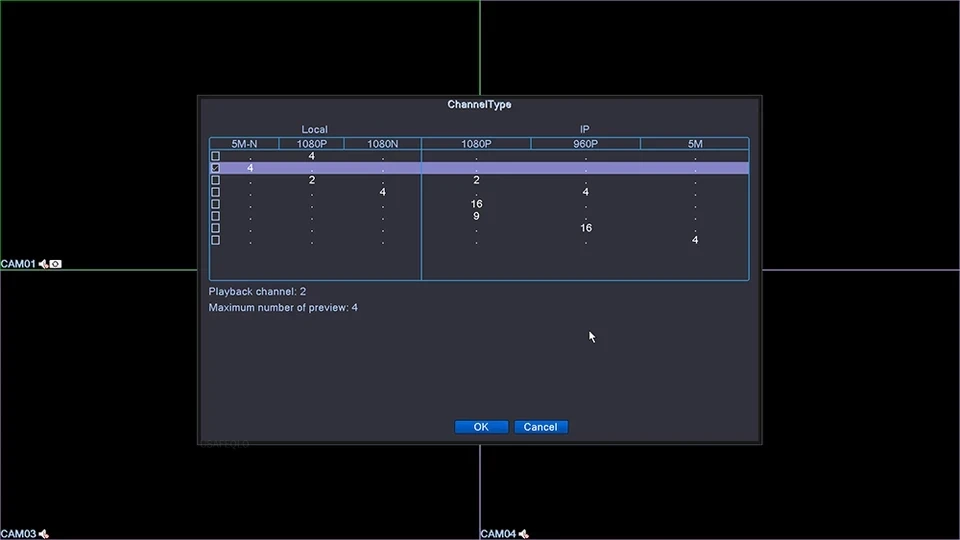Viewport: 960px width, 540px height.
Task: Click the IP 1080P column header
Action: pos(476,144)
